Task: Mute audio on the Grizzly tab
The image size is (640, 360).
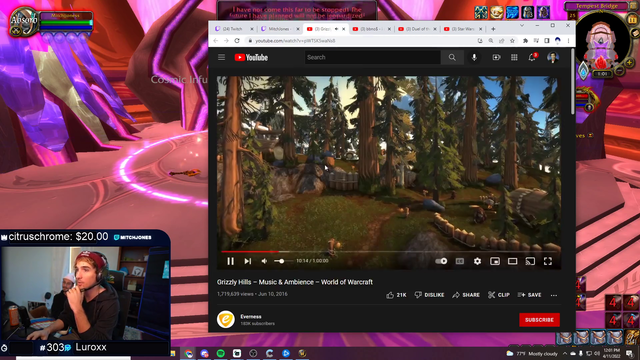Action: (336, 29)
